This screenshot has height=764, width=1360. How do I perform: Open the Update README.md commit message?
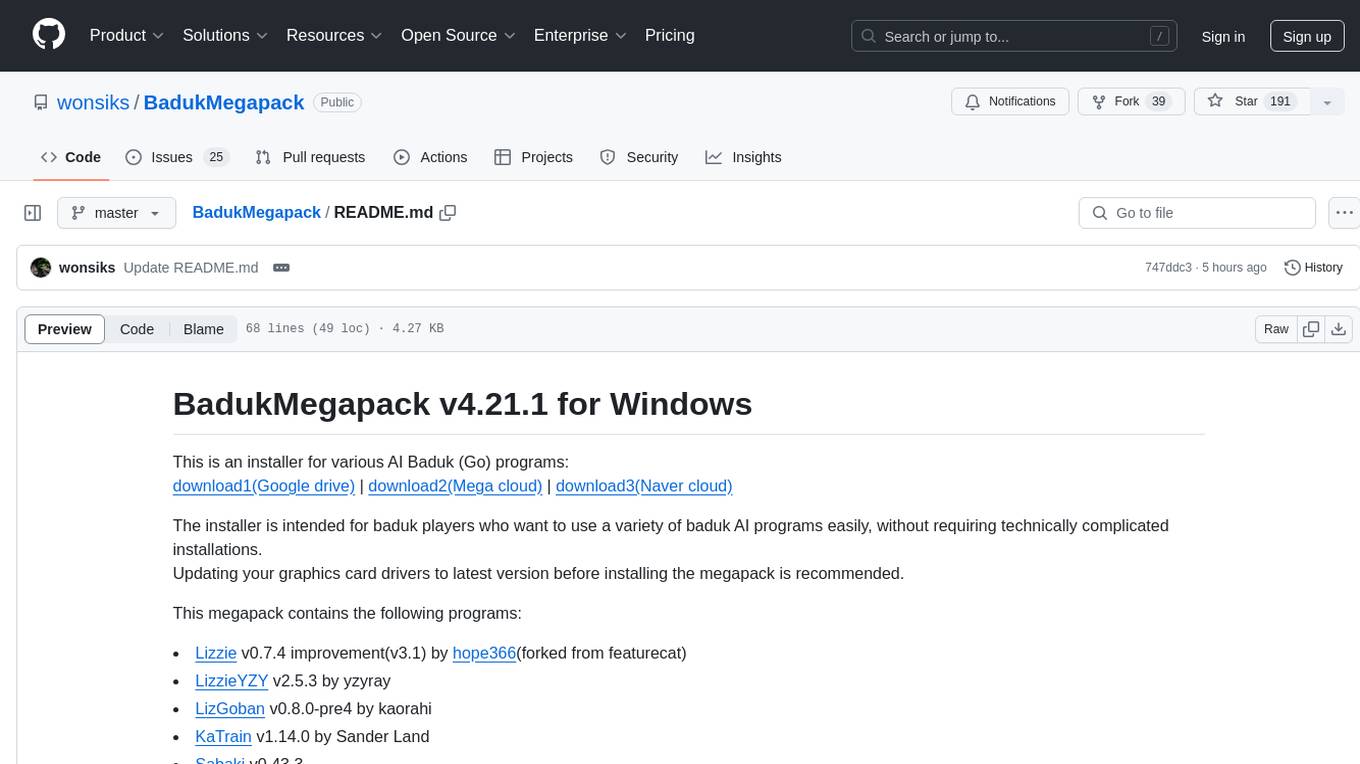[x=191, y=268]
